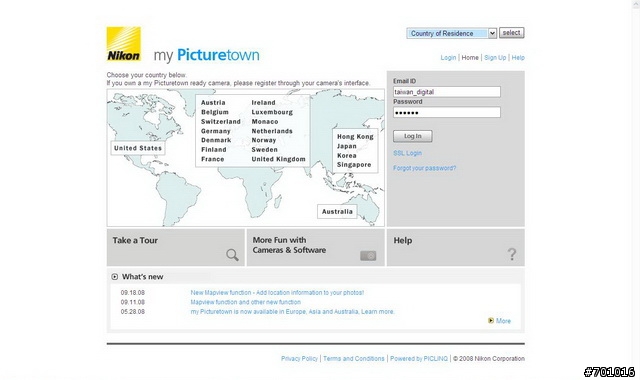Open the Country of Residence dropdown
640x380 pixels.
[451, 33]
